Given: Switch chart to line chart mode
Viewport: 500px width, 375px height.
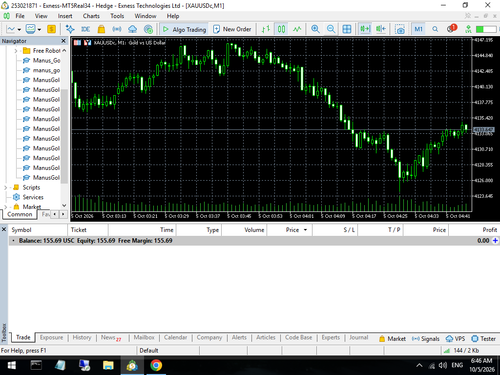Looking at the screenshot, I should coord(297,29).
